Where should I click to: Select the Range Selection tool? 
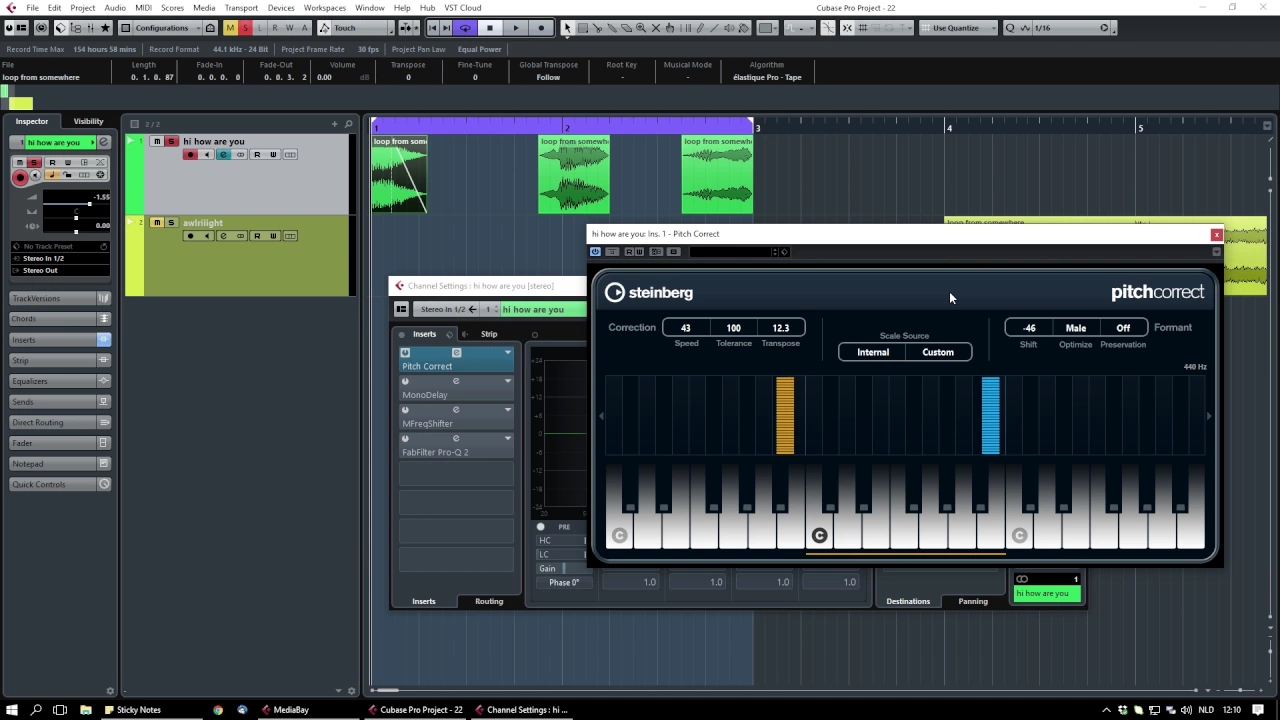click(583, 28)
